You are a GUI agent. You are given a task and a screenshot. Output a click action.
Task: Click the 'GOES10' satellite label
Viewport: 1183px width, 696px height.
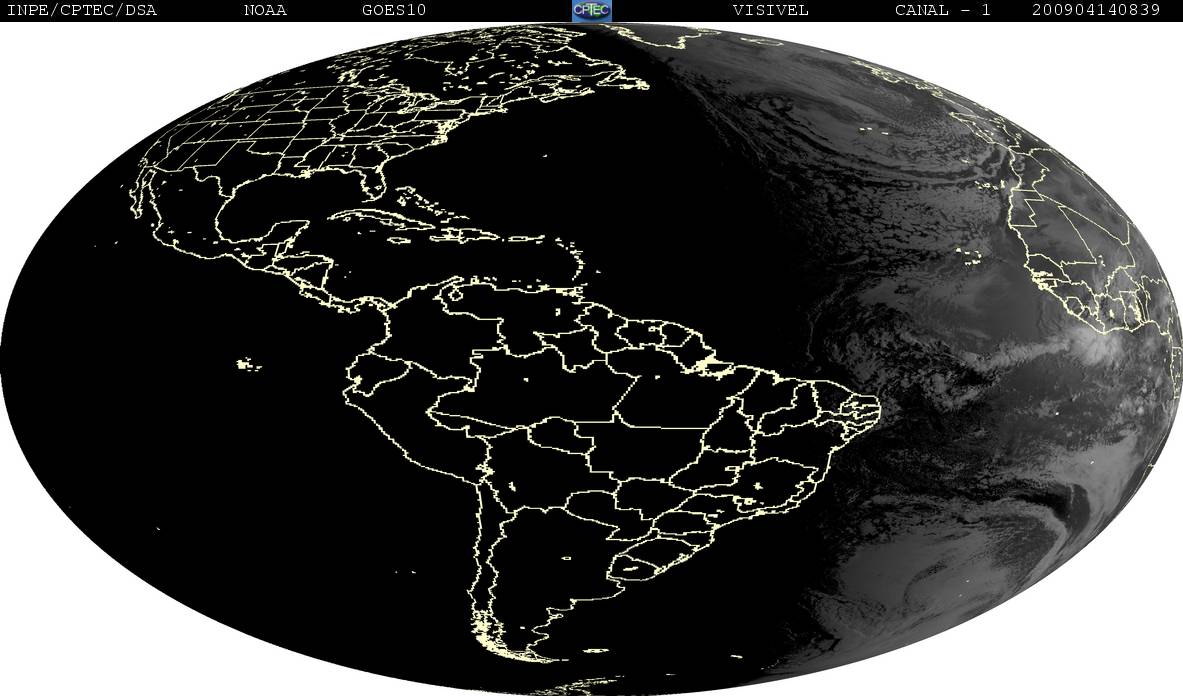tap(394, 10)
